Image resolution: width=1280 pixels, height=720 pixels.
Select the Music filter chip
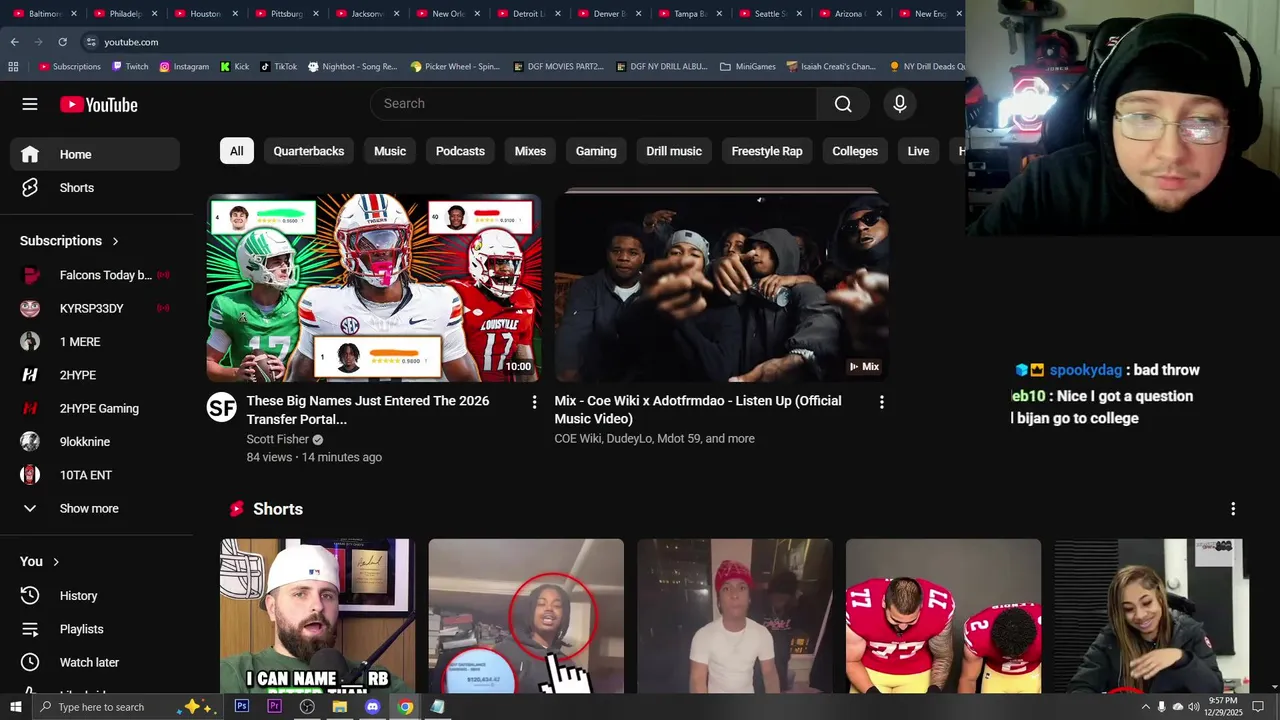pos(390,151)
